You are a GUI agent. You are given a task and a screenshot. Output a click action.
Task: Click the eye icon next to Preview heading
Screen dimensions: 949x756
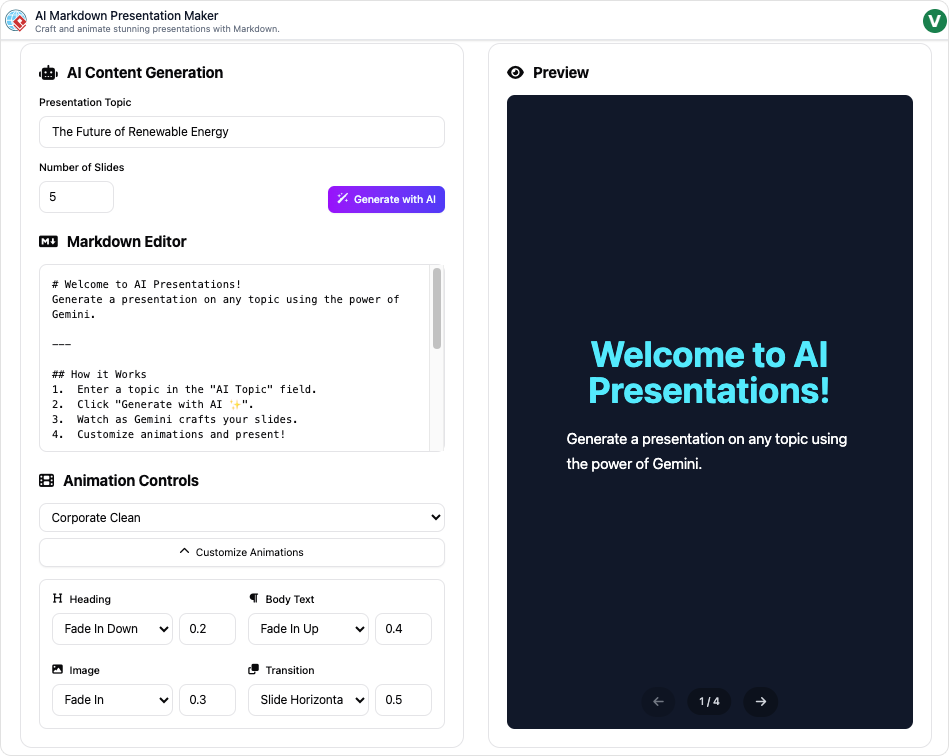pos(515,72)
